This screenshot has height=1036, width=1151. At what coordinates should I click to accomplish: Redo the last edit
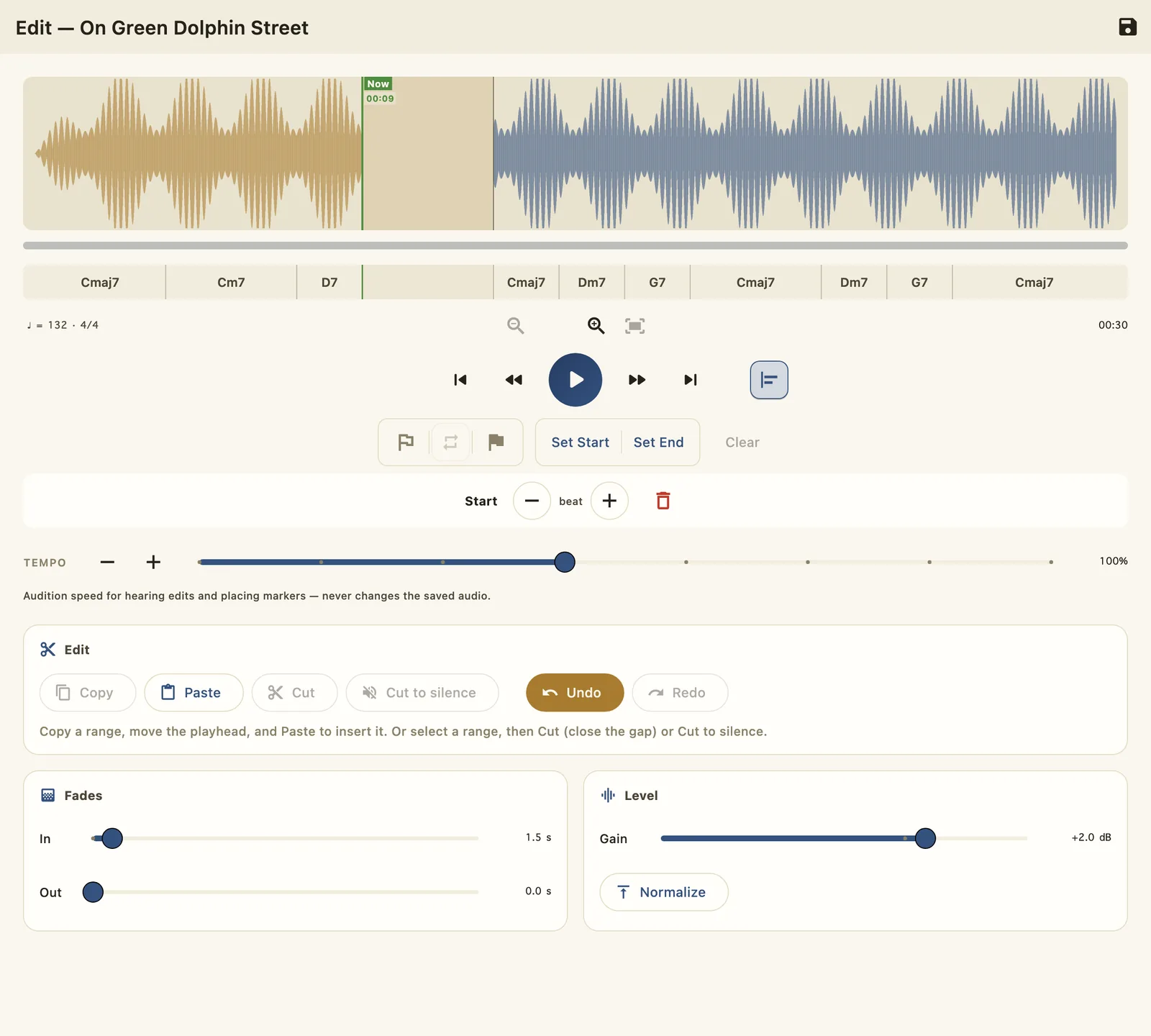click(x=680, y=693)
